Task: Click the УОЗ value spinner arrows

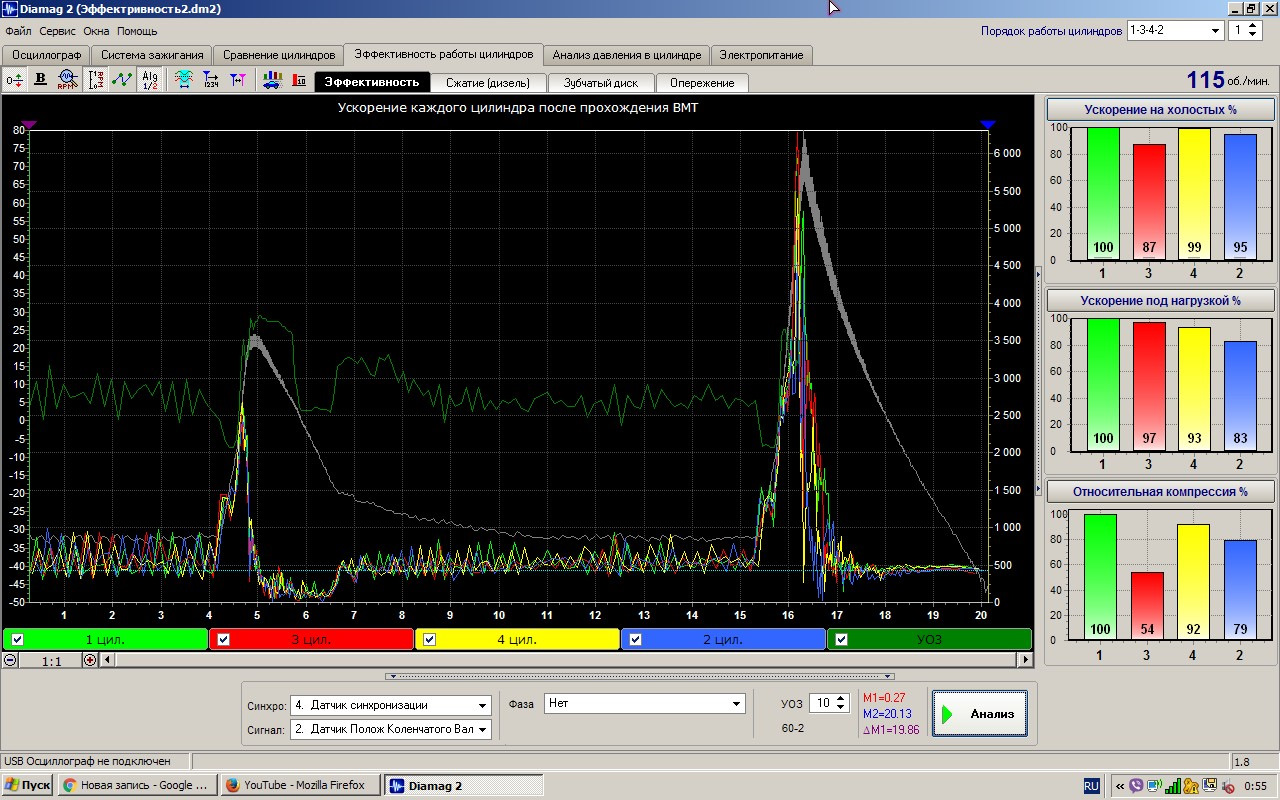Action: [840, 703]
